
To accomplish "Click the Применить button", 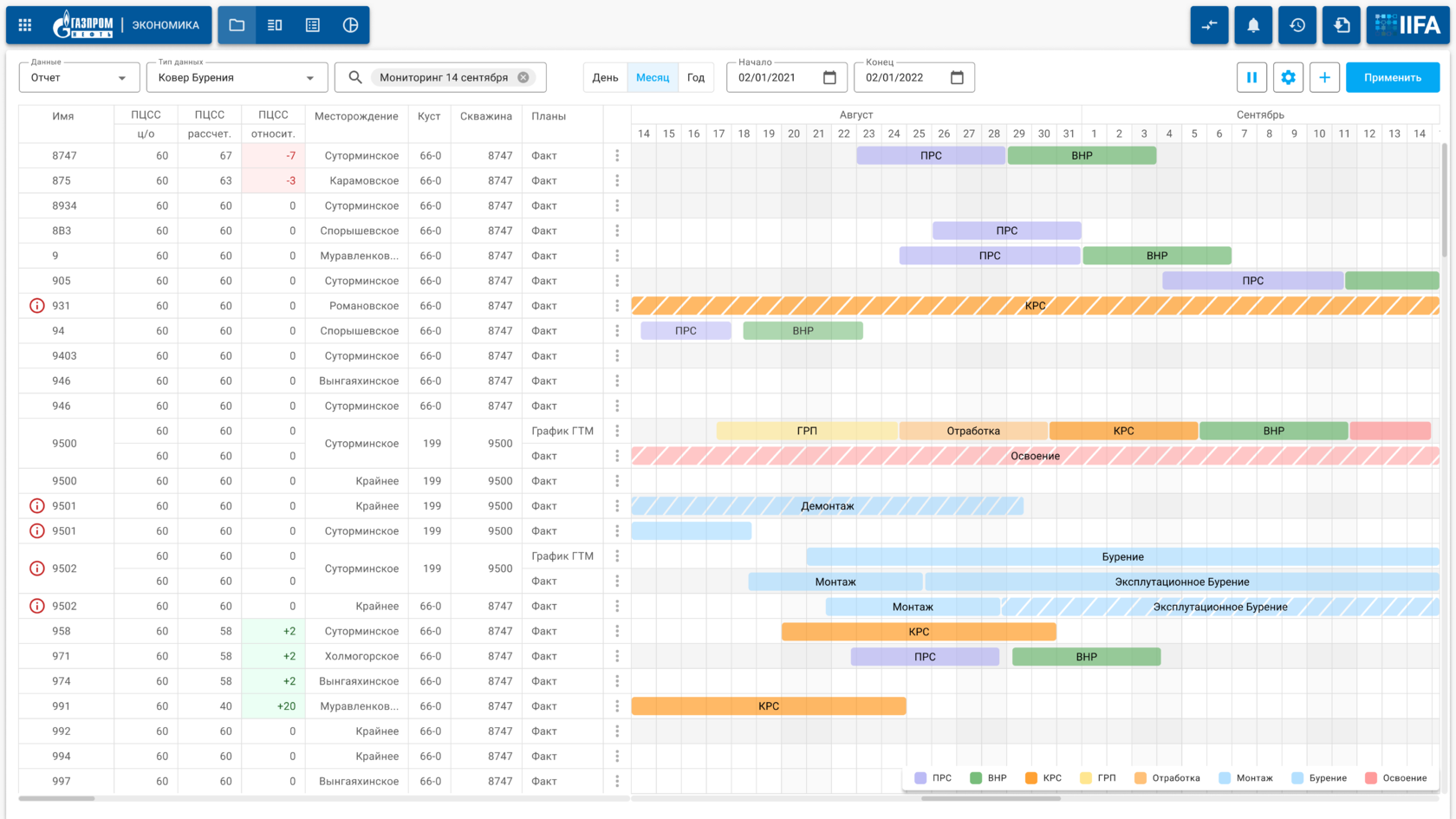I will pyautogui.click(x=1393, y=77).
